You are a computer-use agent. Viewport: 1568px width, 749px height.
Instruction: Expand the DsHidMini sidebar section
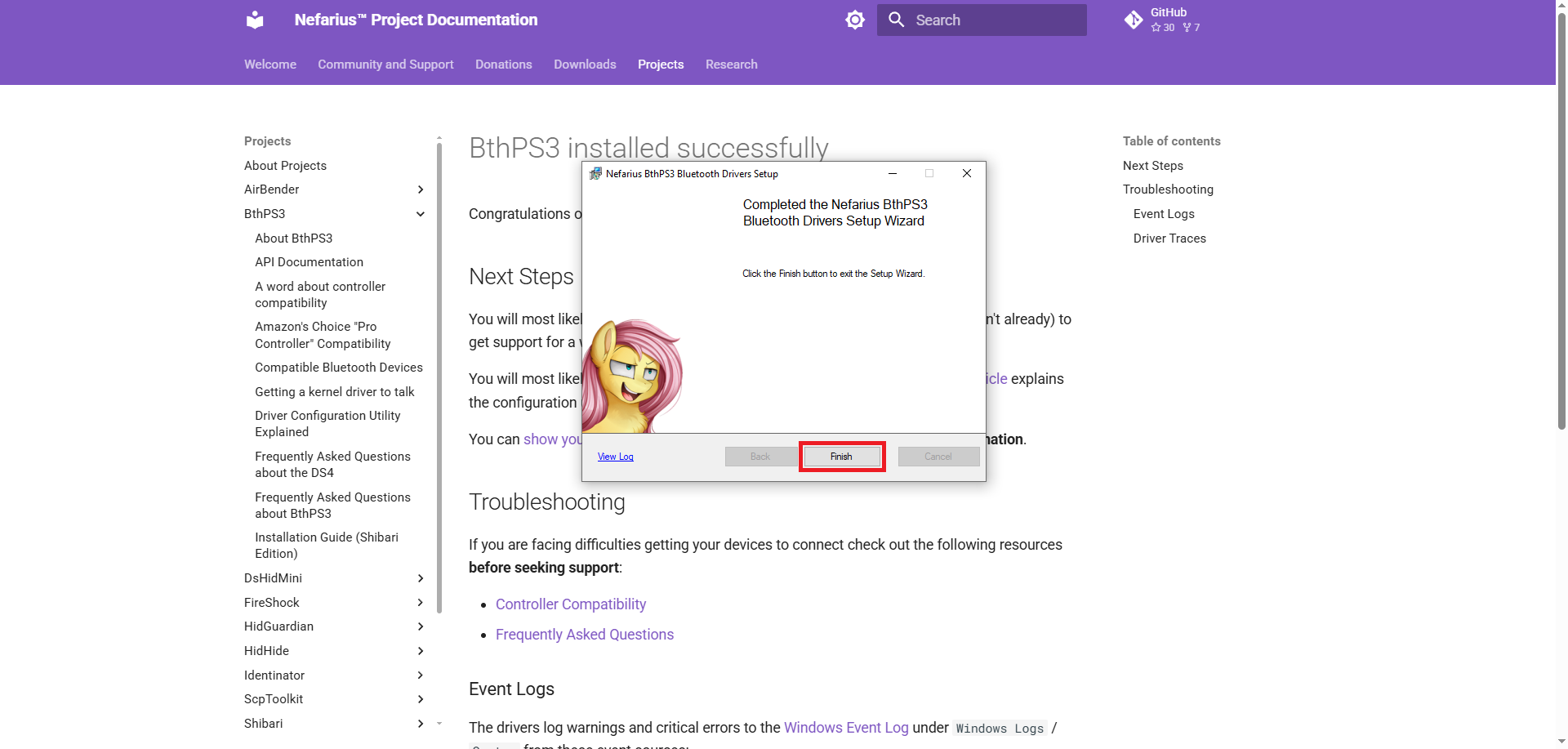pos(421,578)
